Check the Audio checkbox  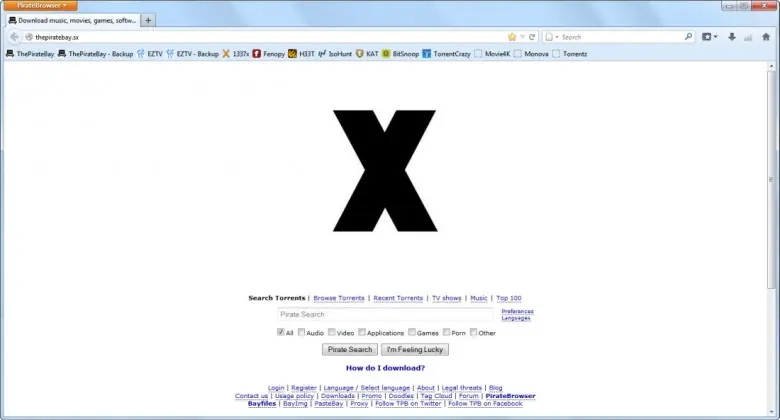301,332
